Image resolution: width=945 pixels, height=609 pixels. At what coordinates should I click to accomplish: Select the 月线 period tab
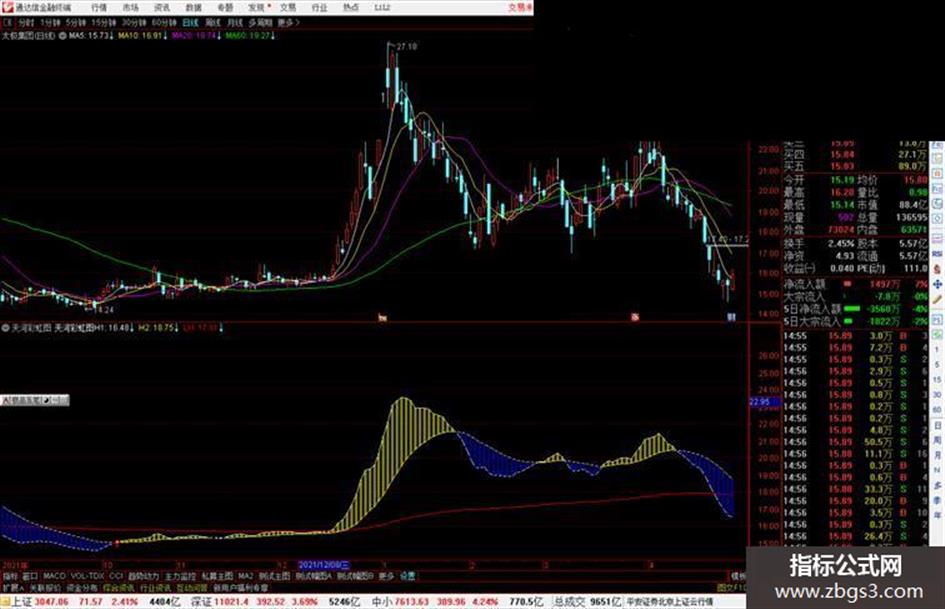click(234, 22)
